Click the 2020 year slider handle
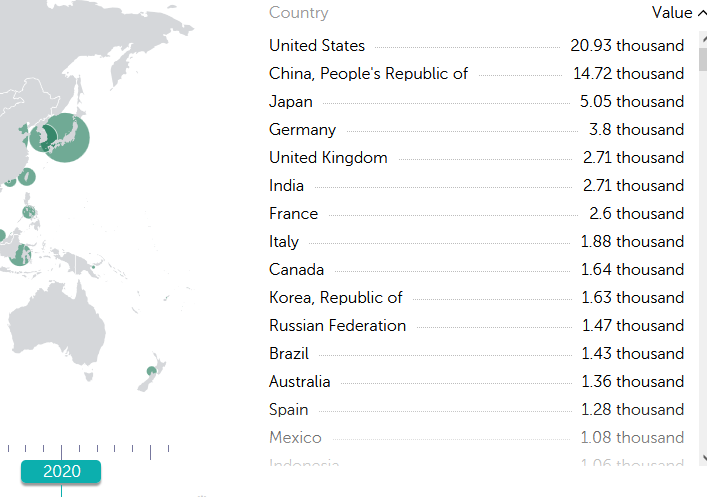Screen dimensions: 707x497 pos(61,471)
